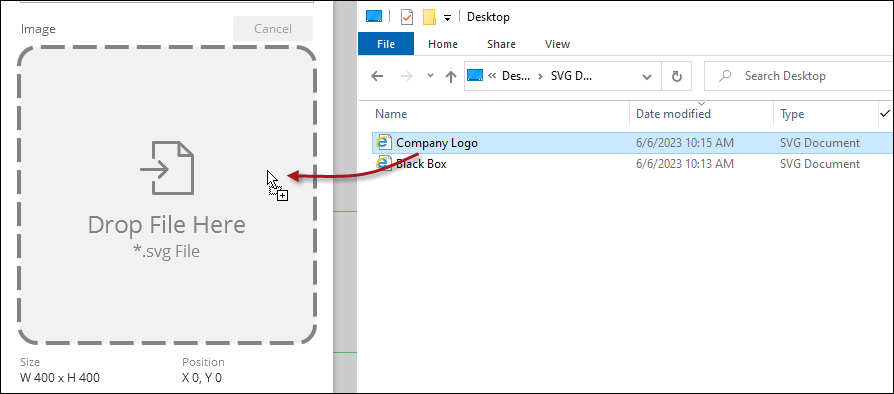Refresh the folder view
The width and height of the screenshot is (894, 394).
677,76
